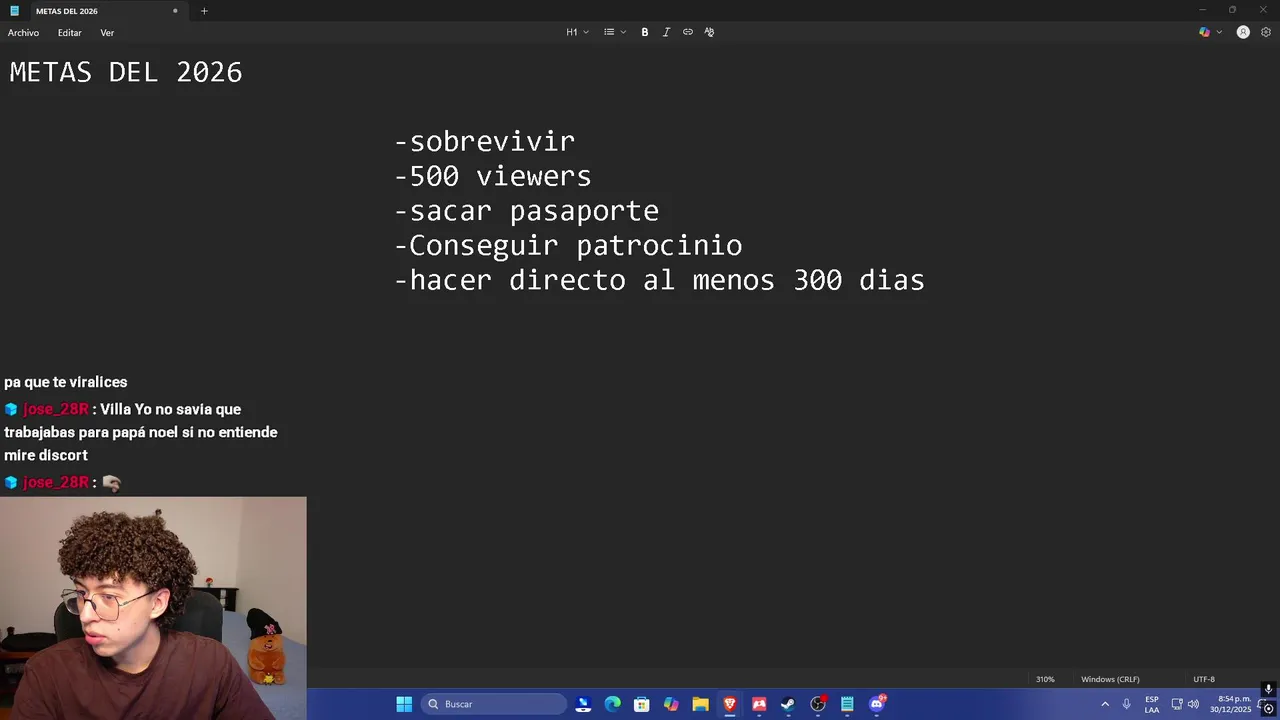Screen dimensions: 1280x720
Task: Open the clock showing 8:54 p.m.
Action: coord(1230,704)
